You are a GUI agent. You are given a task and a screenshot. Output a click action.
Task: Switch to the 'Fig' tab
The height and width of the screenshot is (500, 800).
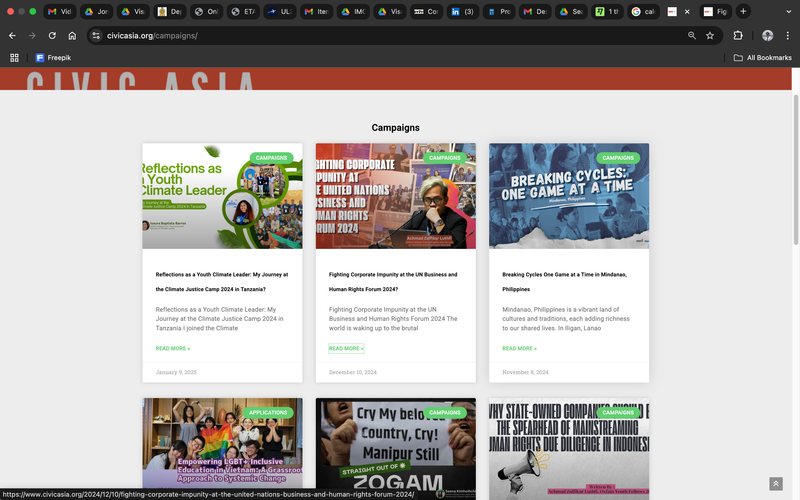(x=715, y=11)
